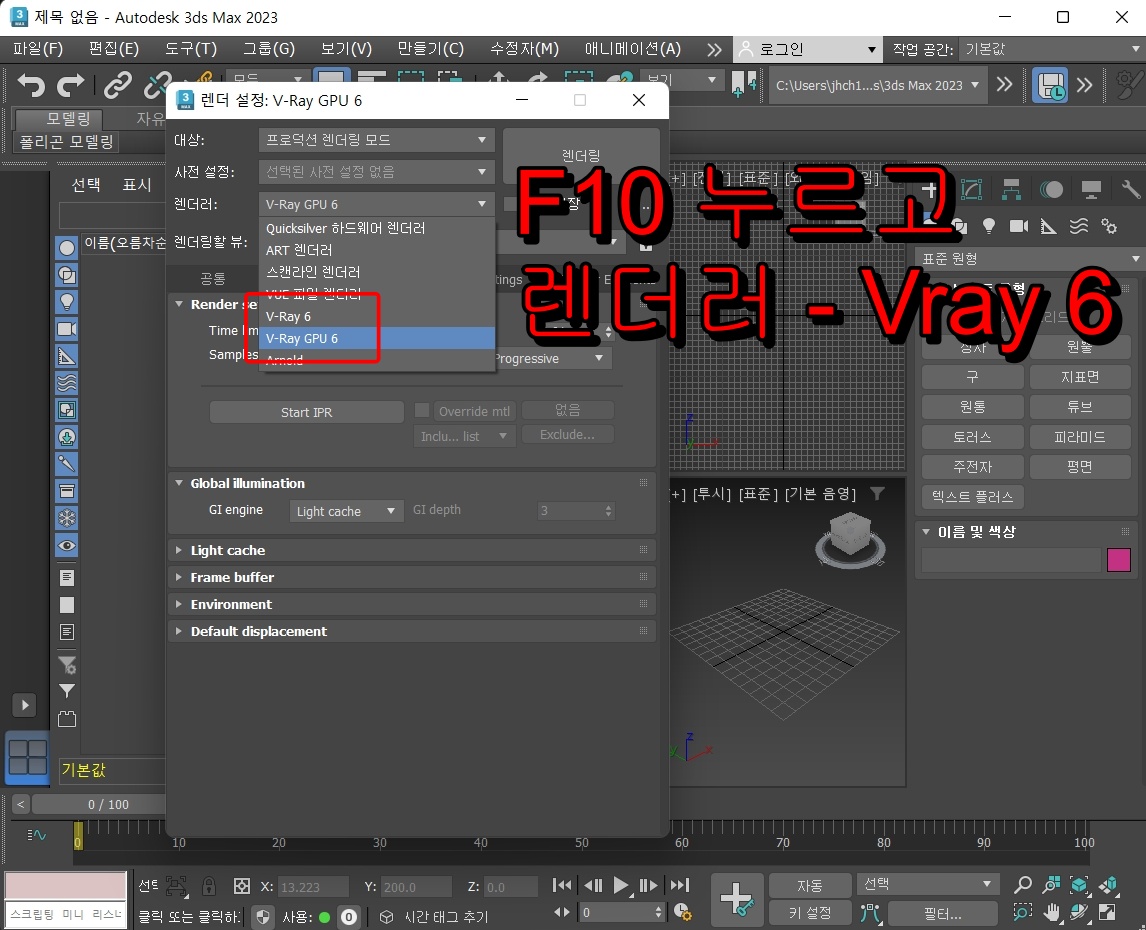Create a 토러스 torus primitive
1146x930 pixels.
tap(972, 437)
